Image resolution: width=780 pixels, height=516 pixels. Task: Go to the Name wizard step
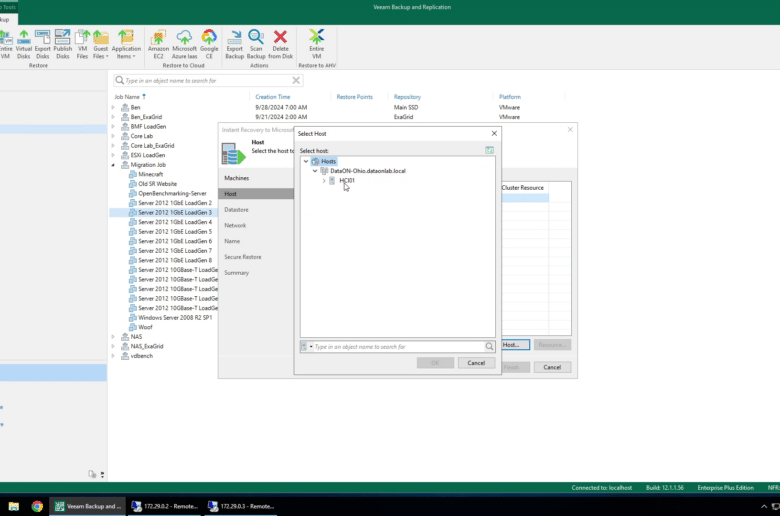tap(232, 241)
